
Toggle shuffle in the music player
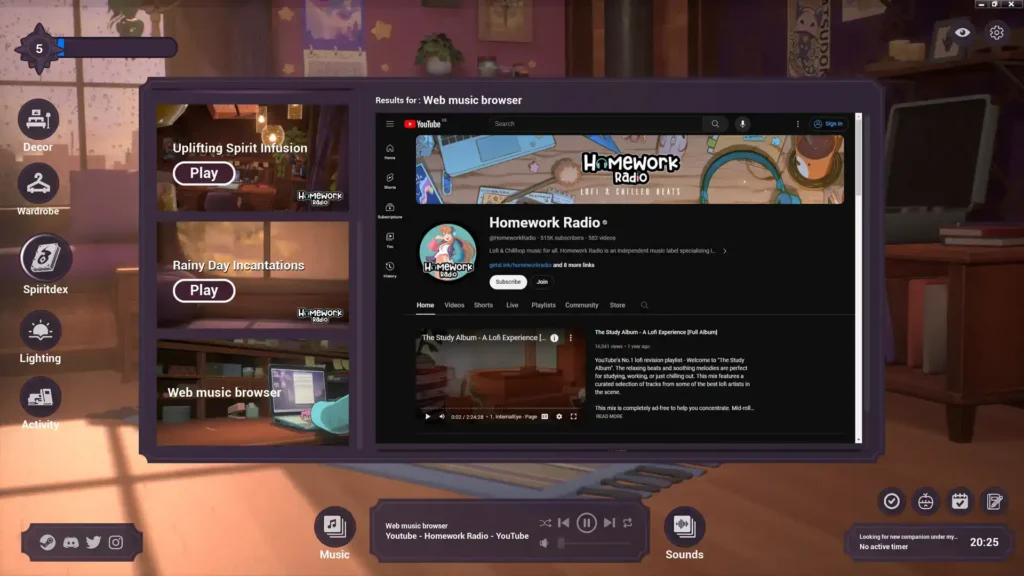point(545,521)
